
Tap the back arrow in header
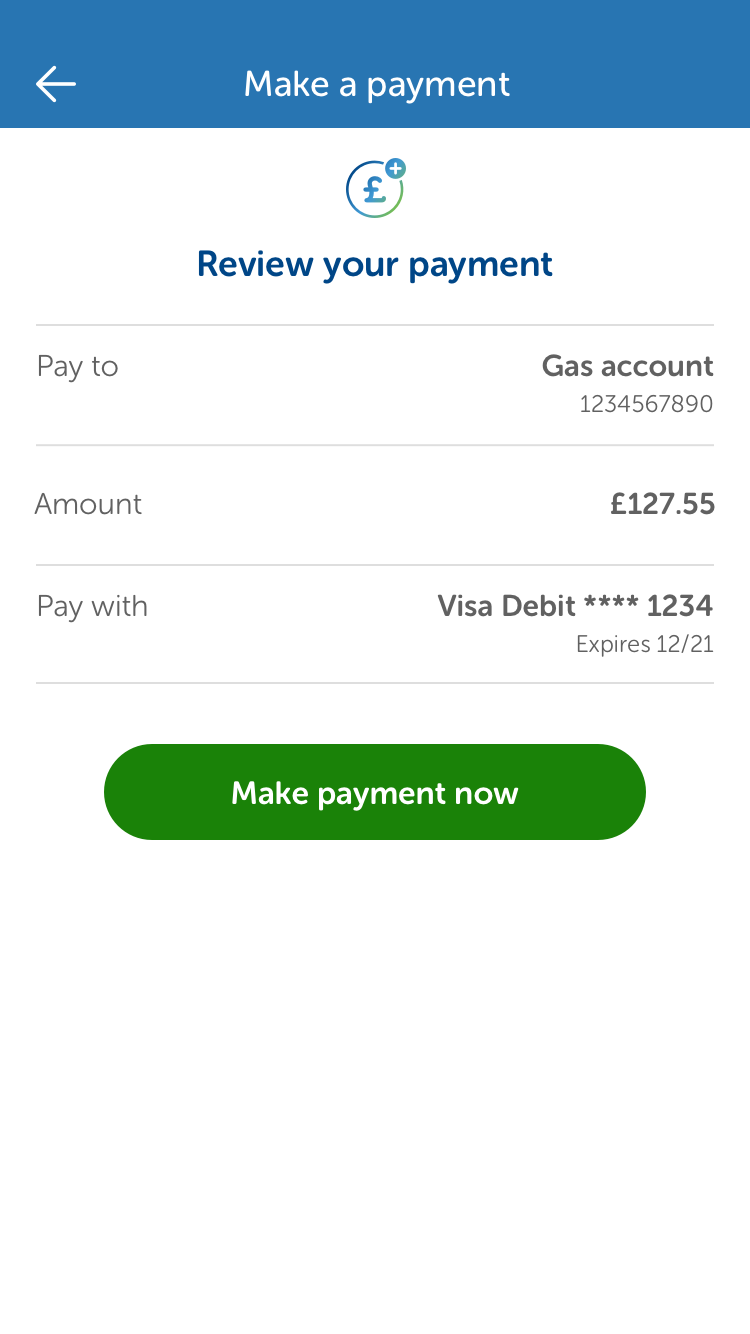coord(56,84)
